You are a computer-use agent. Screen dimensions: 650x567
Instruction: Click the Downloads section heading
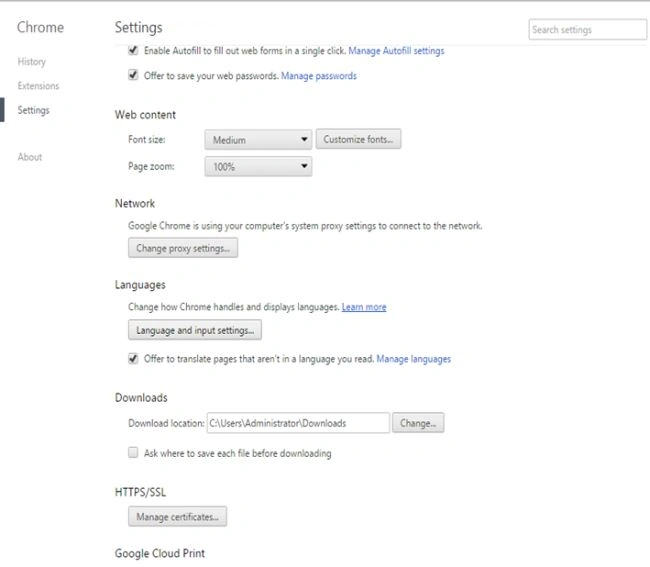coord(141,398)
